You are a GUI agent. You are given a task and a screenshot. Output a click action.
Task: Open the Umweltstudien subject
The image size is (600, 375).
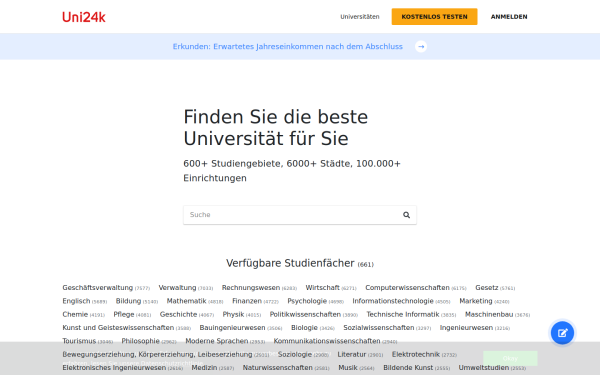(484, 368)
